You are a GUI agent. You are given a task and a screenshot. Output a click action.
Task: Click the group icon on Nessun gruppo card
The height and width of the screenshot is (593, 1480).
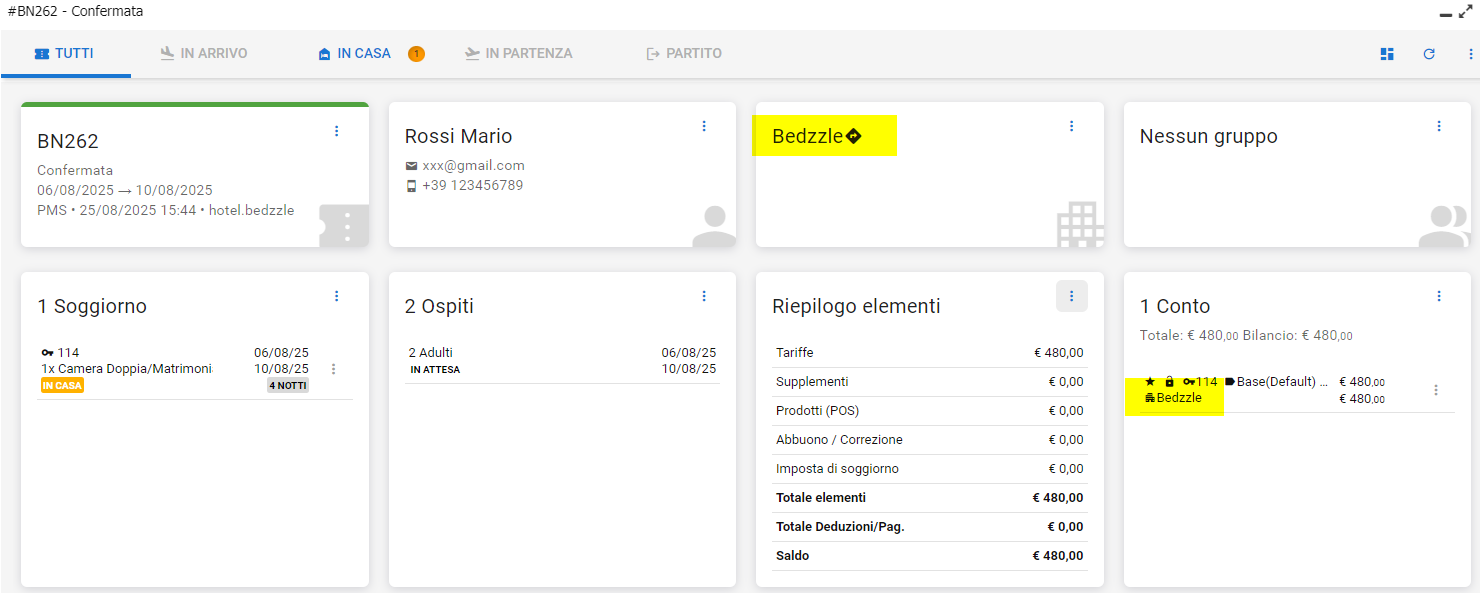[x=1445, y=226]
